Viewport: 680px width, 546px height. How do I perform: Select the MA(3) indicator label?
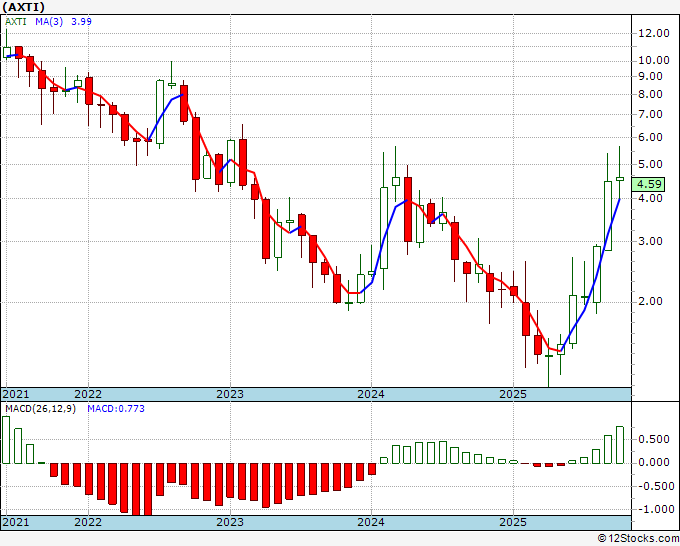(49, 21)
